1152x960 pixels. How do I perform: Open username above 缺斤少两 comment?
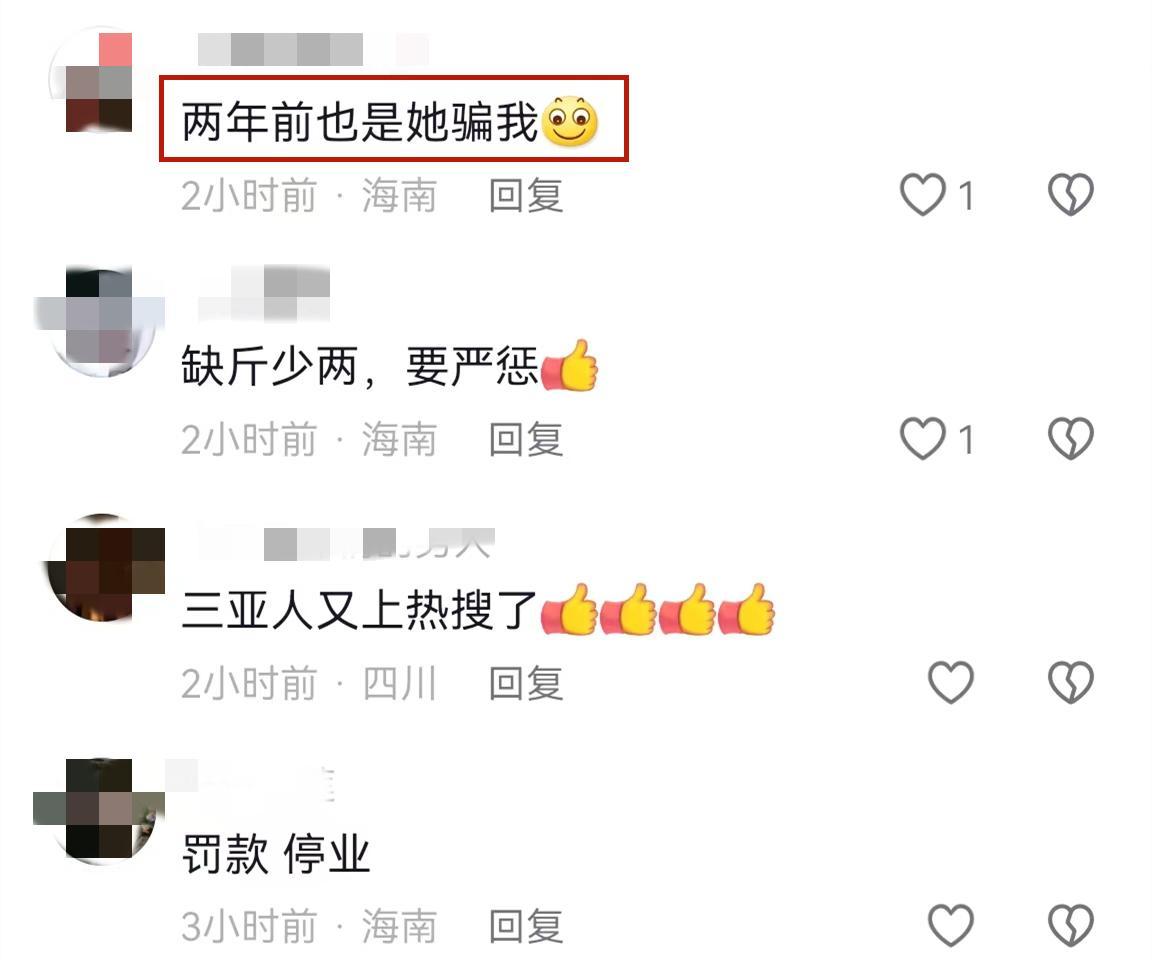pos(264,294)
